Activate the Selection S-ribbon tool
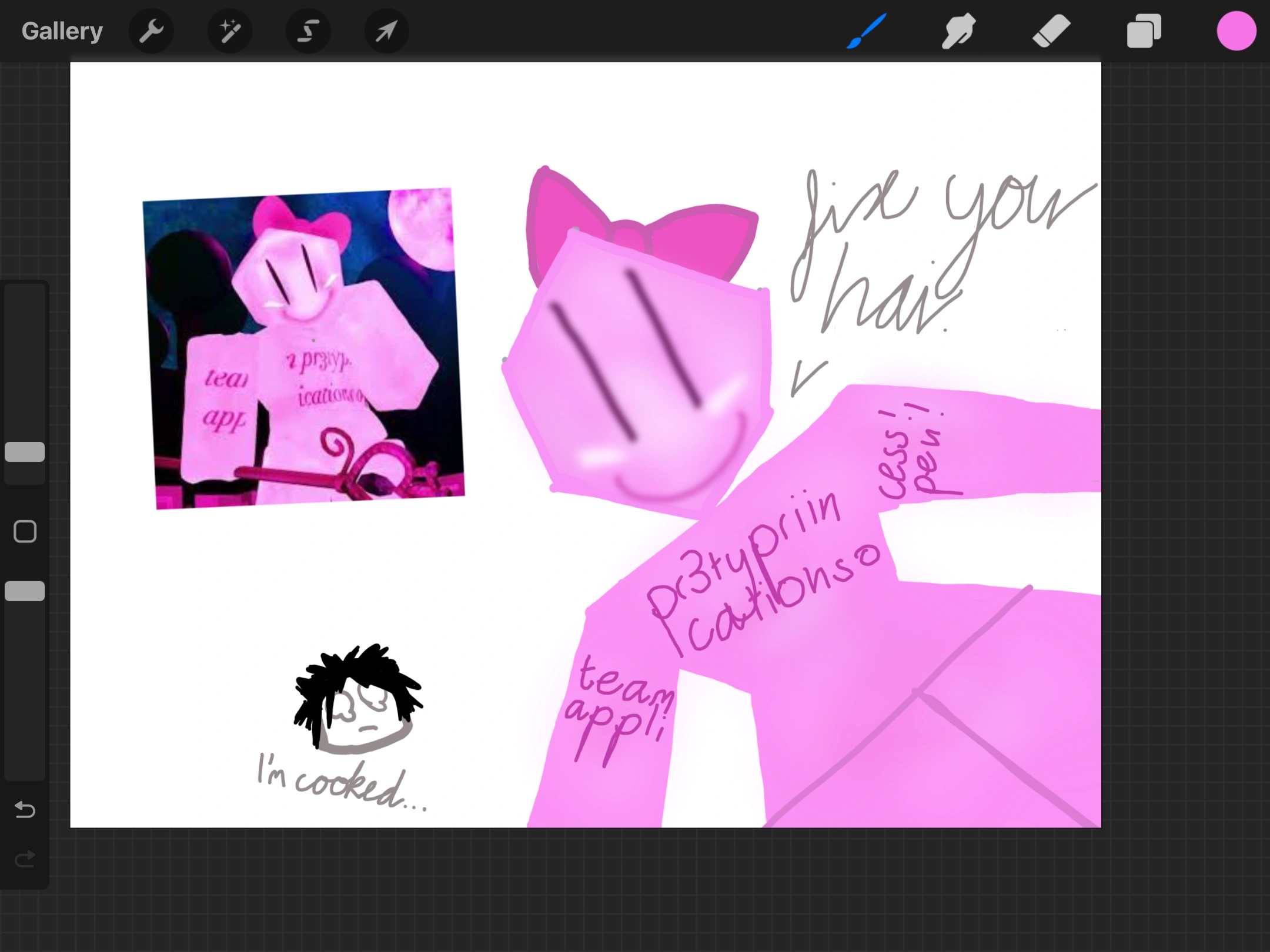The width and height of the screenshot is (1270, 952). point(308,31)
